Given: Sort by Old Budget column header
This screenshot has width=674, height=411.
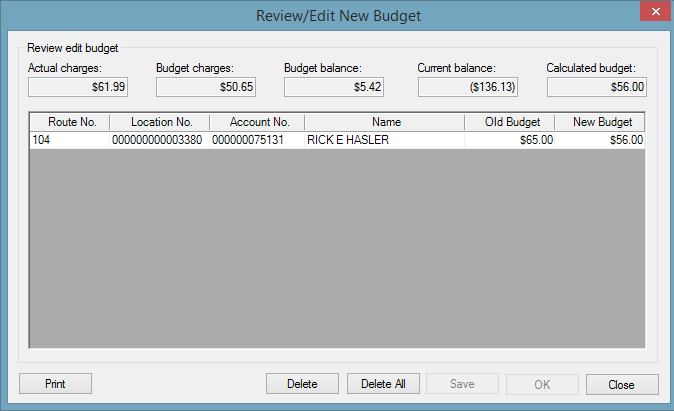Looking at the screenshot, I should pos(510,122).
